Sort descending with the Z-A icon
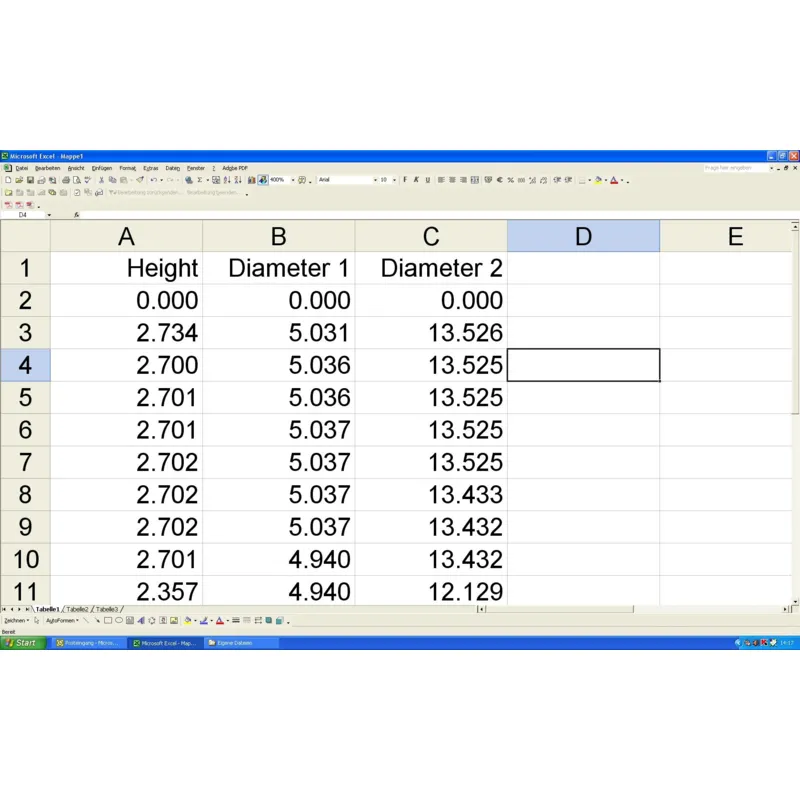Image resolution: width=800 pixels, height=800 pixels. click(238, 180)
